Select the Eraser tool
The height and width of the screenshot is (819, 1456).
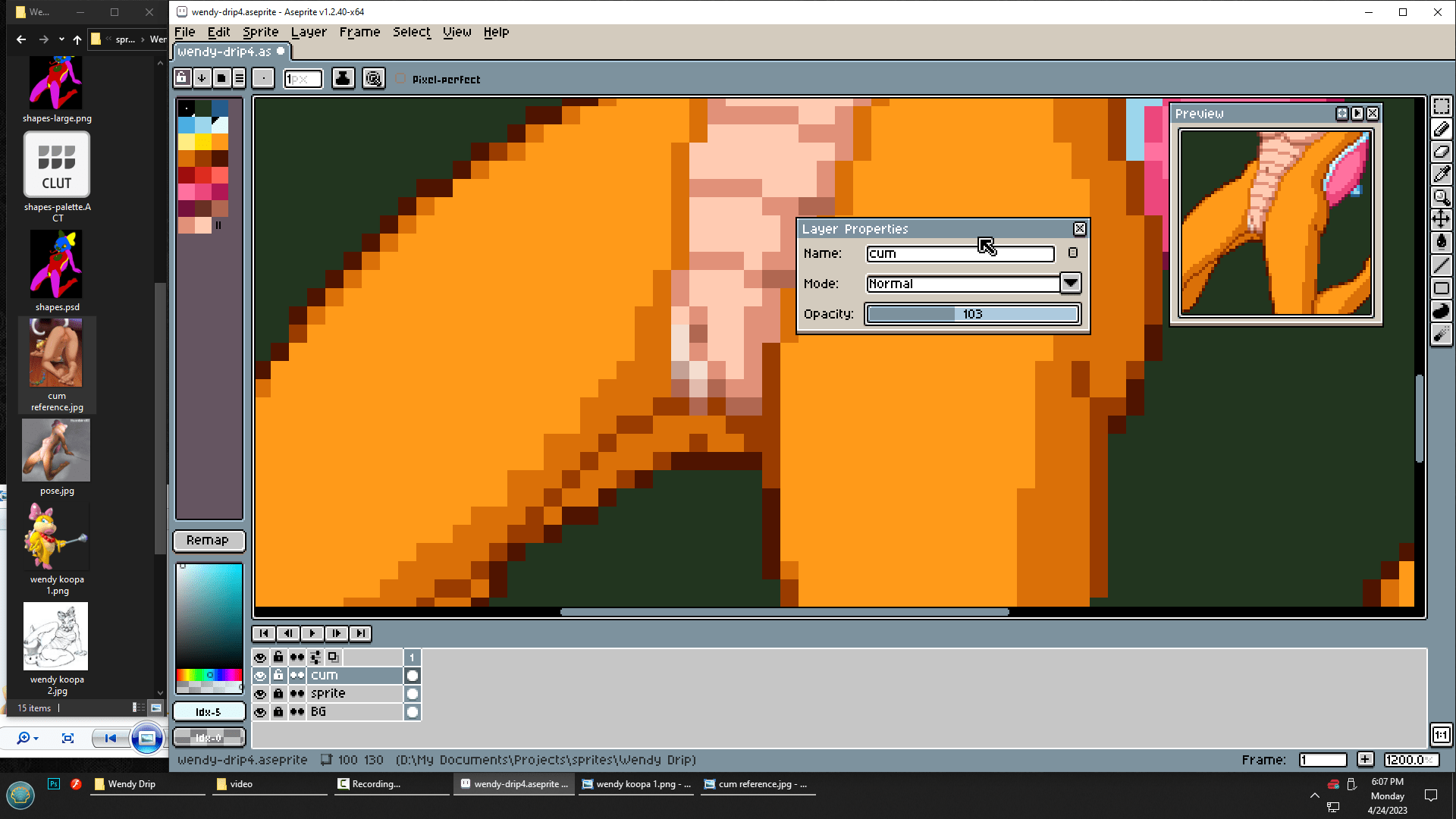pyautogui.click(x=1441, y=152)
